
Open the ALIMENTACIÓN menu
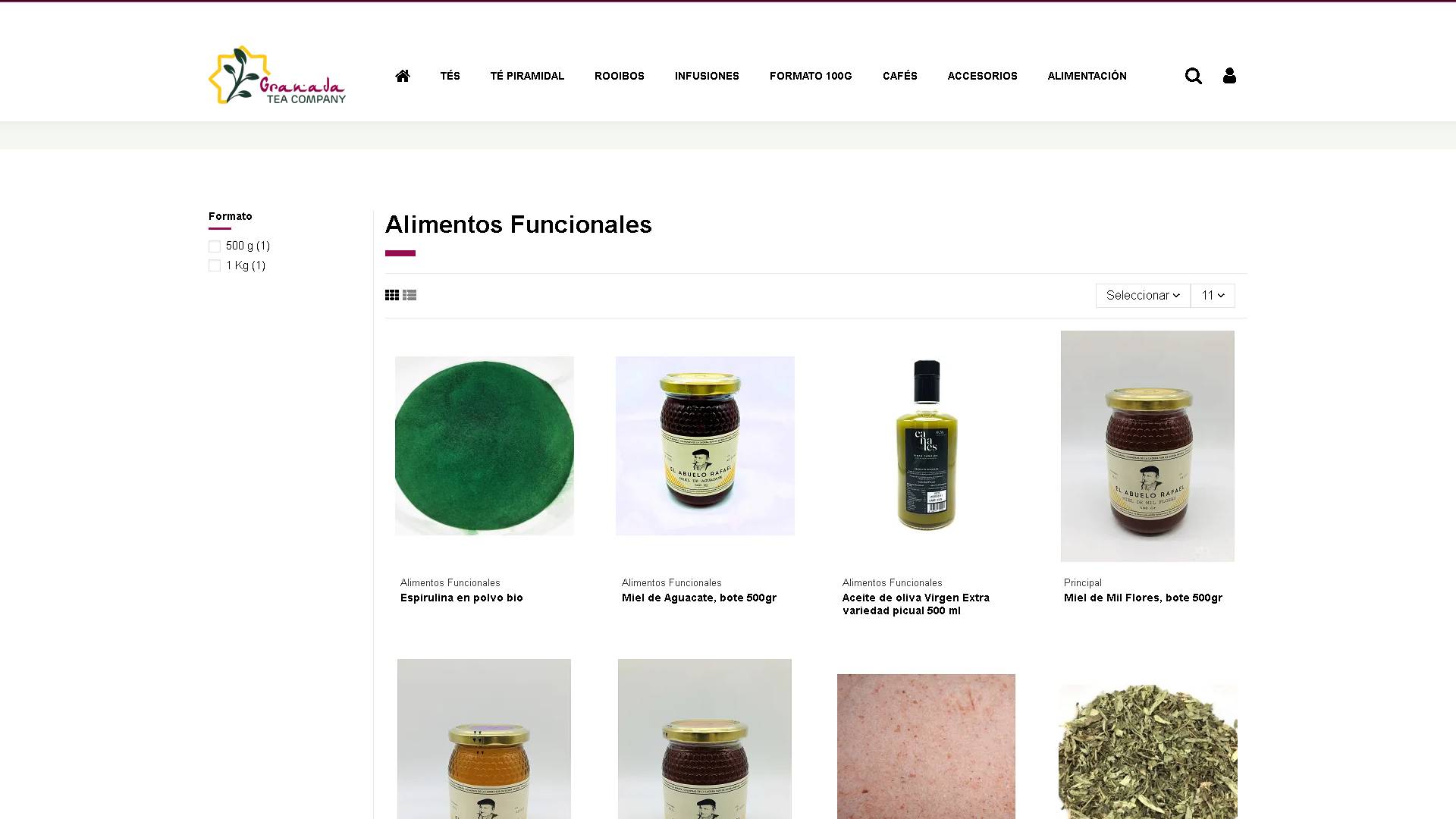[x=1087, y=76]
